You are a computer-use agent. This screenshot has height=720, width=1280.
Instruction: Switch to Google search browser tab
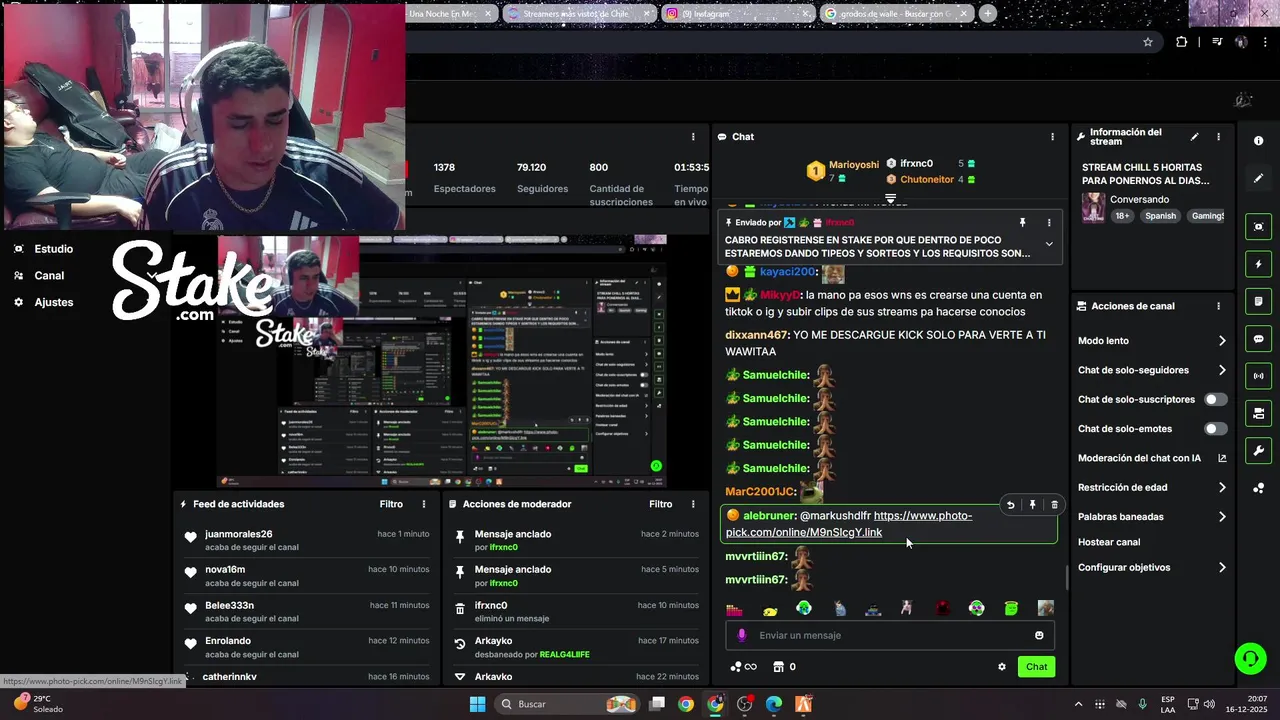coord(896,14)
